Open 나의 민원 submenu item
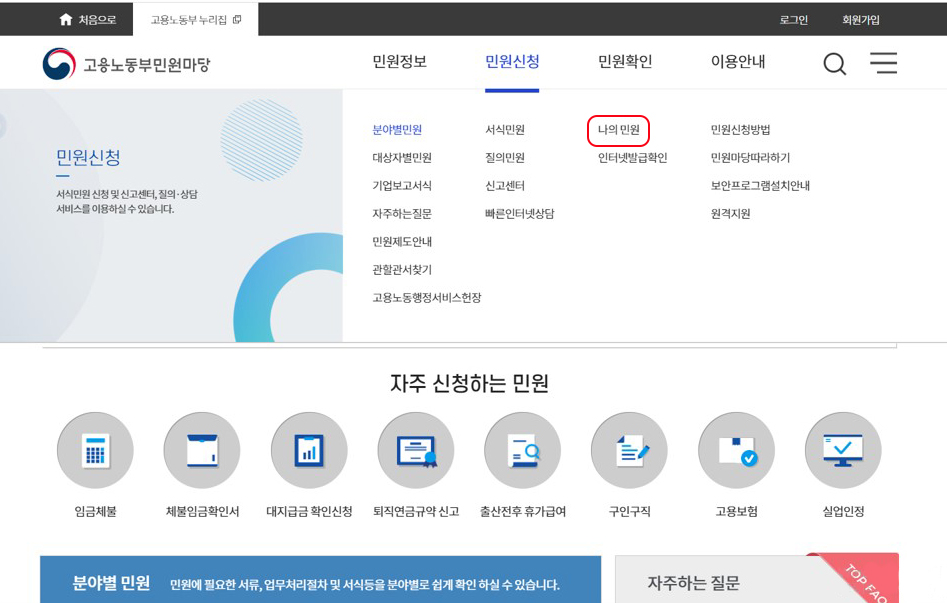 coord(618,130)
